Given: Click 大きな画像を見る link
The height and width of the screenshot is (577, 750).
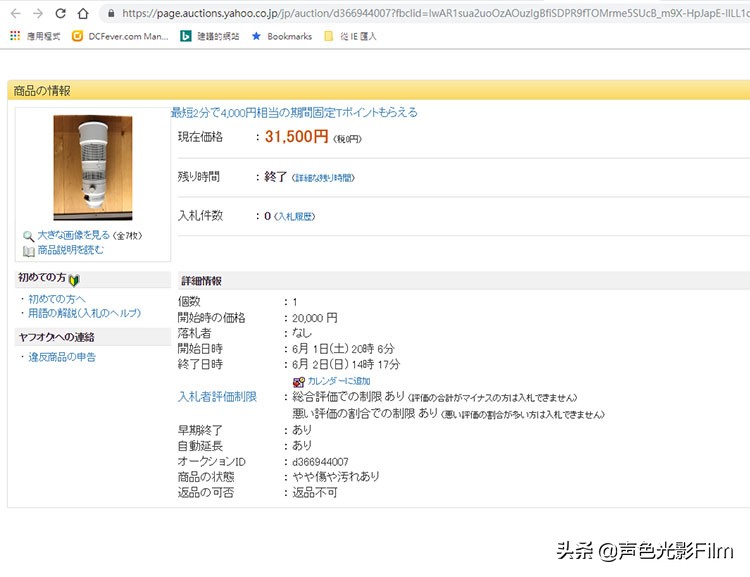Looking at the screenshot, I should (74, 235).
